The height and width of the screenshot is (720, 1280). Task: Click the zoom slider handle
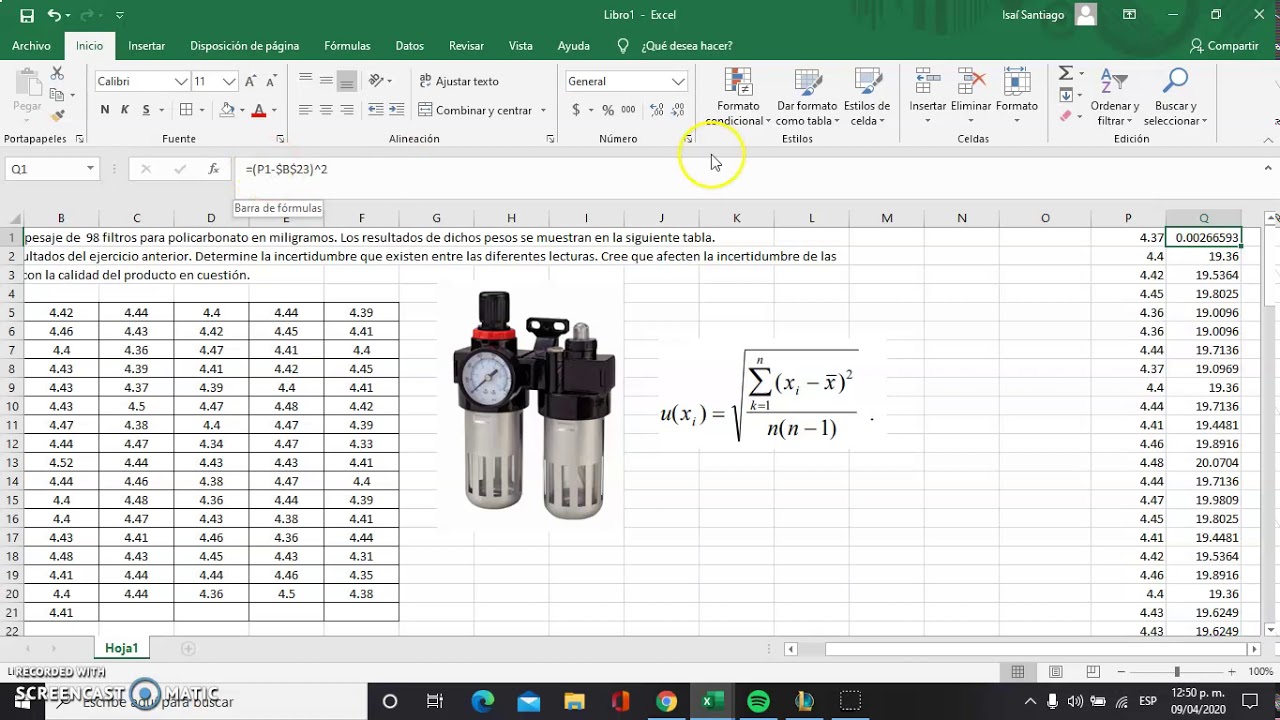[1177, 672]
